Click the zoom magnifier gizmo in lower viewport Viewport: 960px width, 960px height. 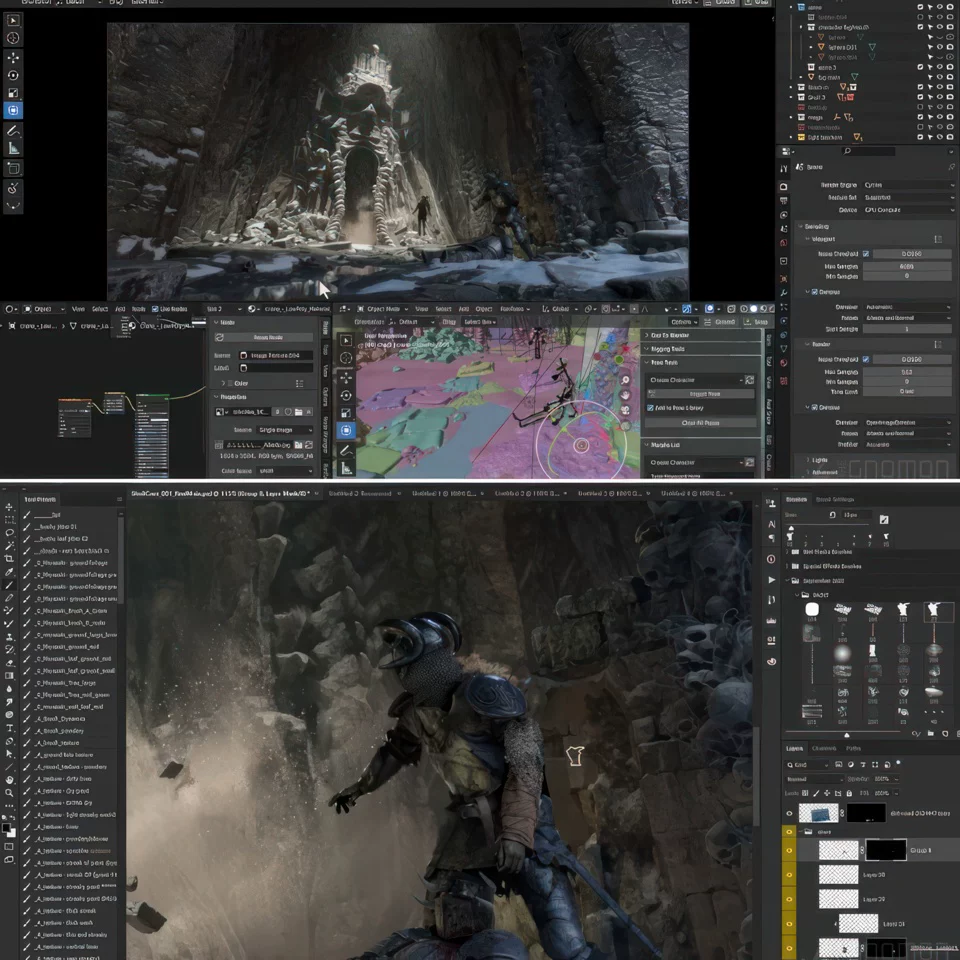tap(625, 380)
